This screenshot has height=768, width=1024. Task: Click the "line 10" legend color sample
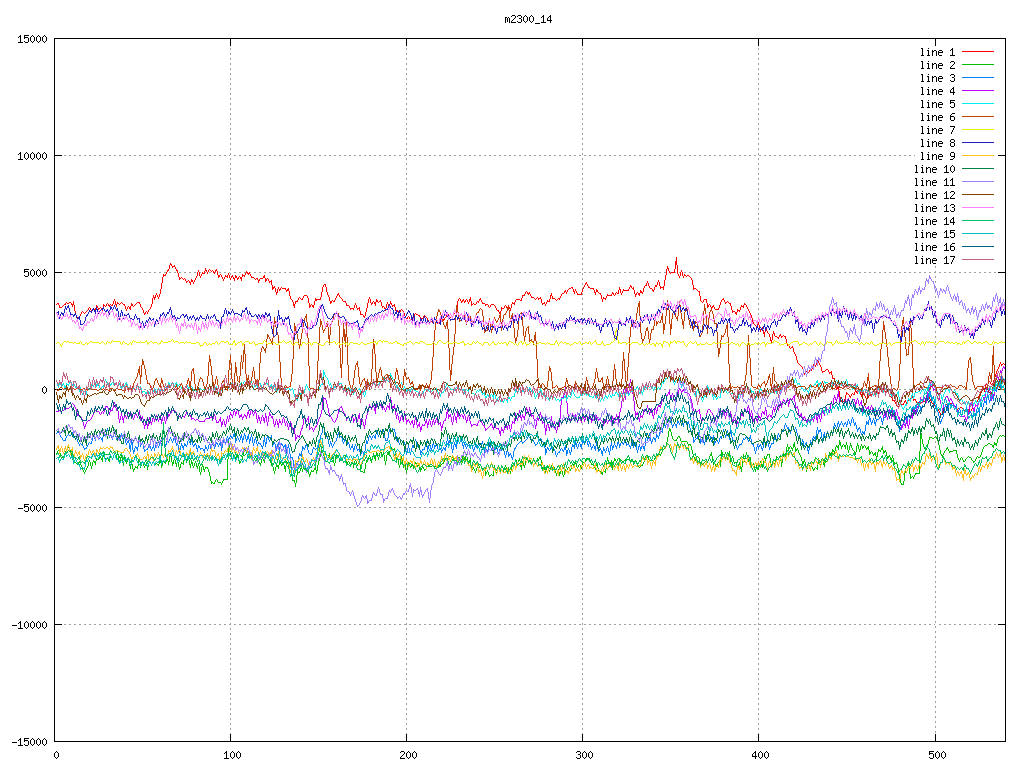978,169
